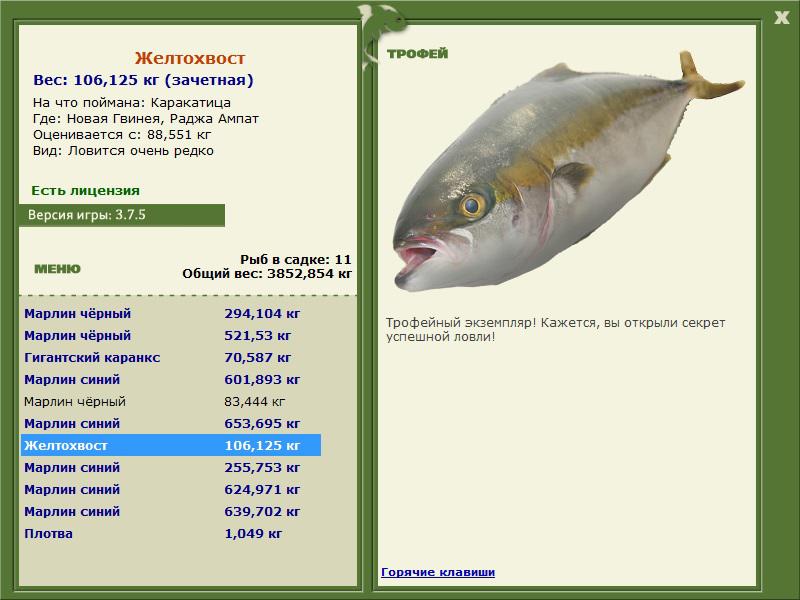
Task: Click the 'Есть лицензия' label
Action: pos(86,190)
